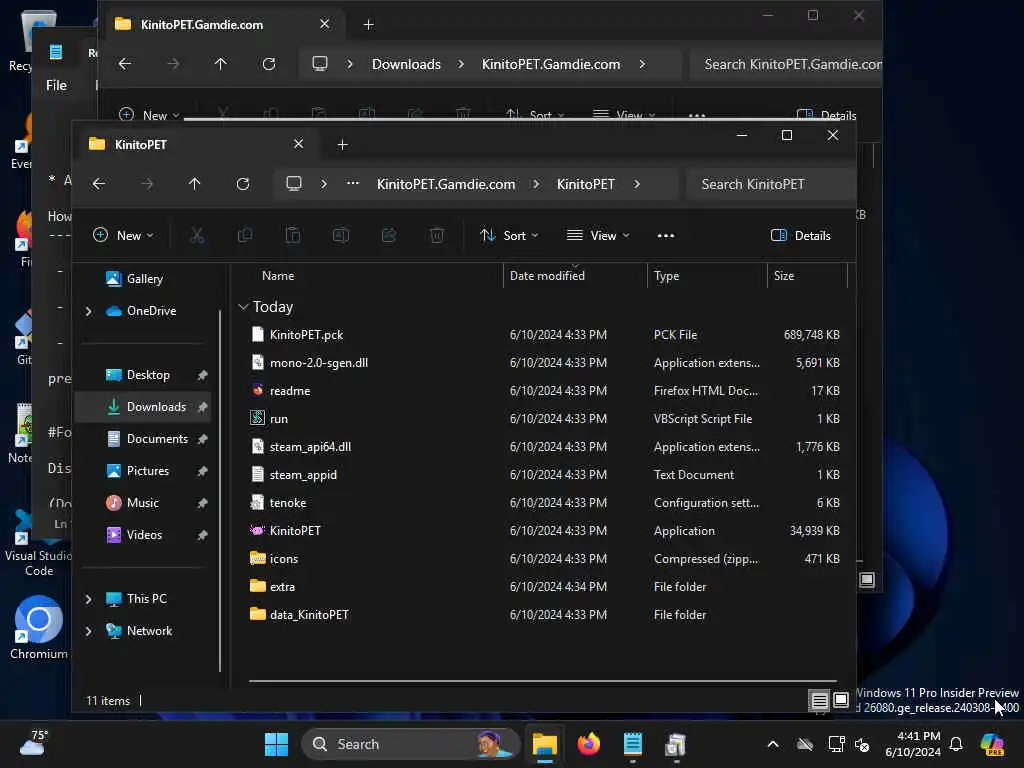1024x768 pixels.
Task: Click the Rename icon in KinitoPET toolbar
Action: pos(341,235)
